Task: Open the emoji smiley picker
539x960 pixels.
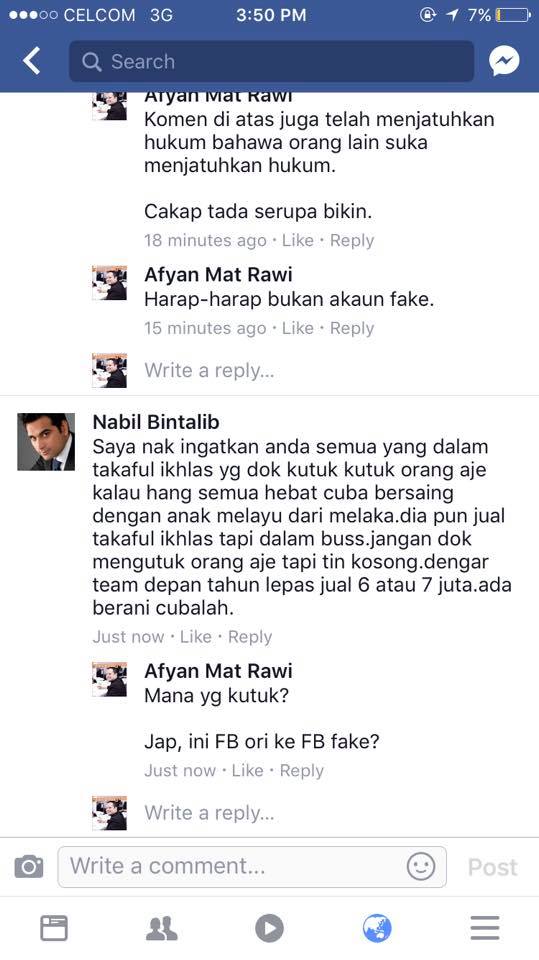Action: (421, 866)
